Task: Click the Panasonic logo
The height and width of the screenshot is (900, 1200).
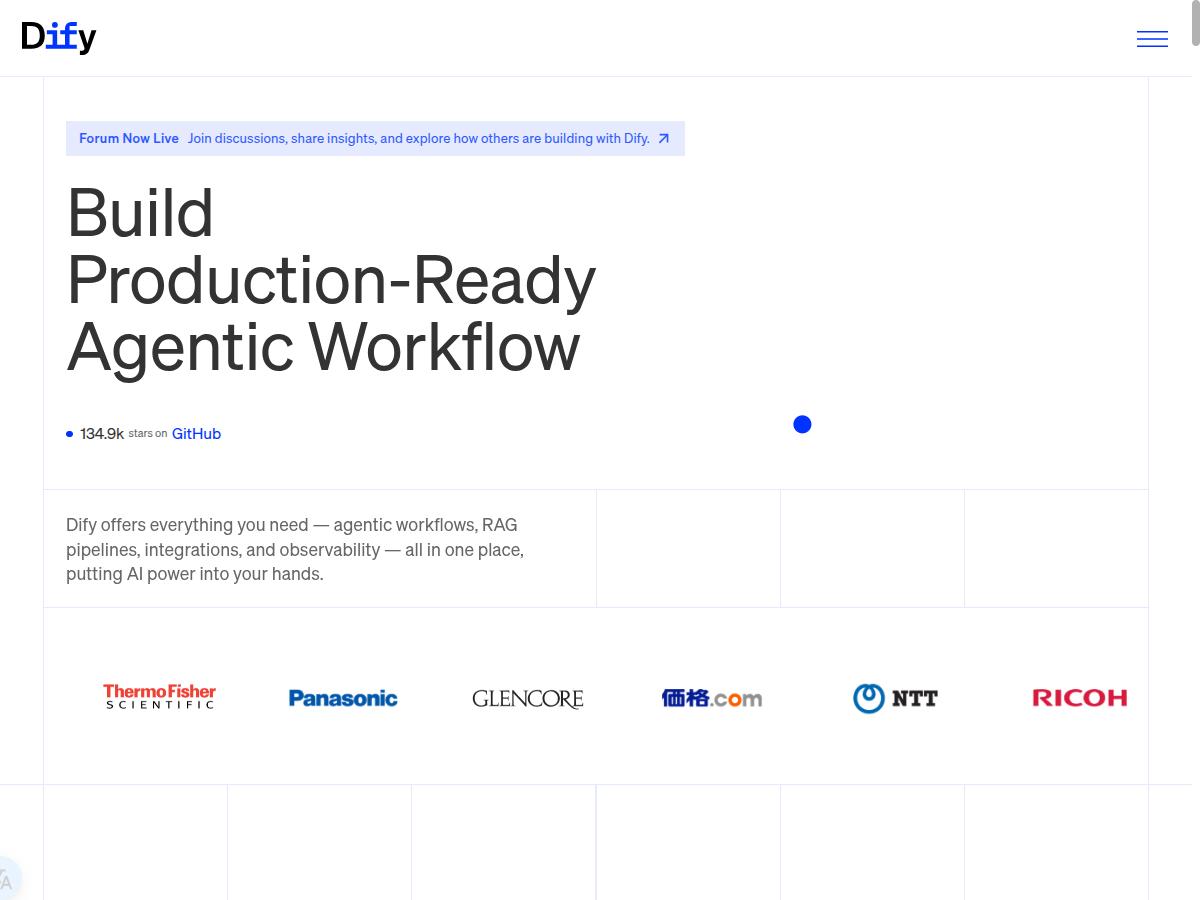Action: pyautogui.click(x=343, y=698)
